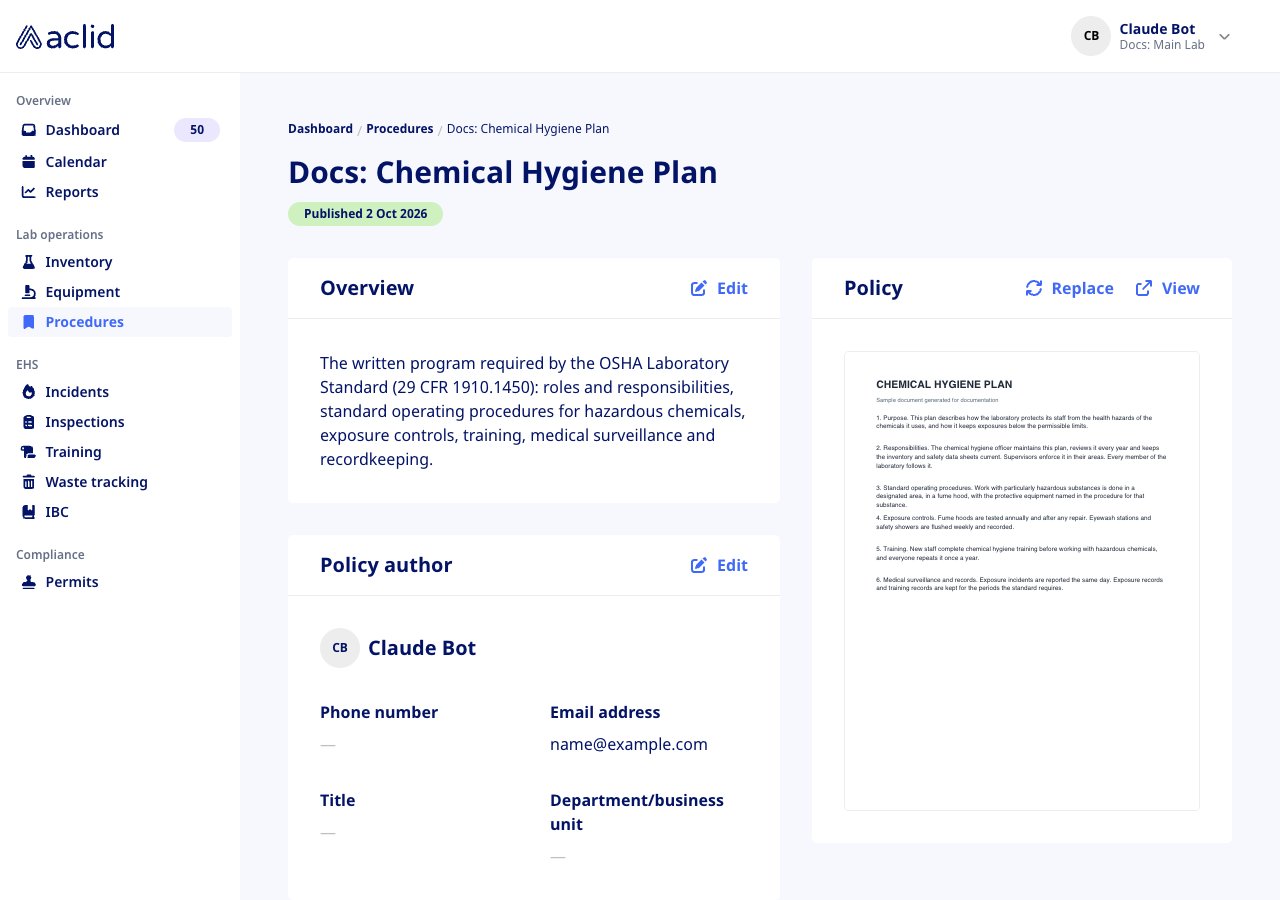The image size is (1280, 900).
Task: Click the Dashboard breadcrumb link
Action: click(320, 129)
